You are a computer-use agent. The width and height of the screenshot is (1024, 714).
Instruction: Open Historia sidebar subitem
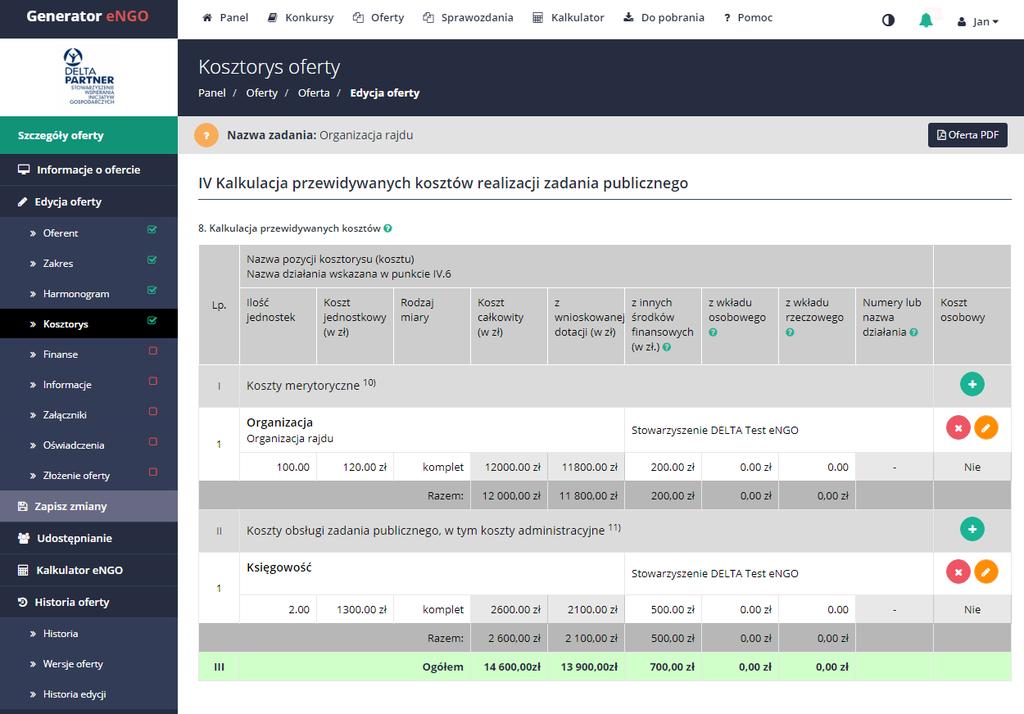click(x=60, y=634)
